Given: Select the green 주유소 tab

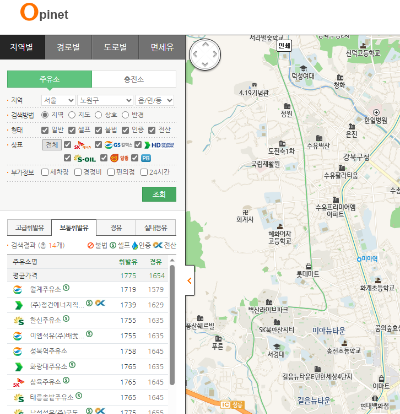Looking at the screenshot, I should (49, 79).
